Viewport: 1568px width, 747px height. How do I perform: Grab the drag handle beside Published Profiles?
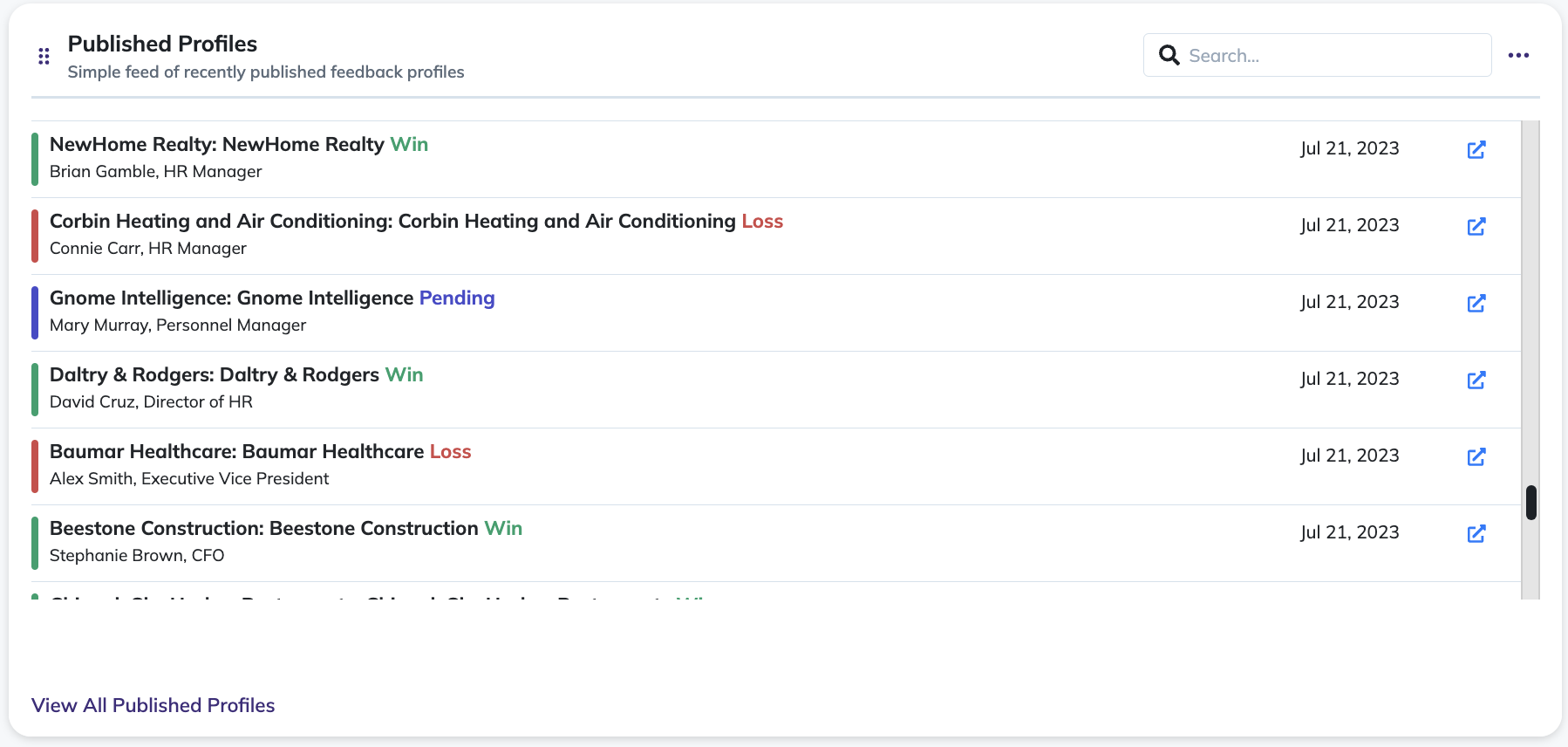click(x=44, y=57)
